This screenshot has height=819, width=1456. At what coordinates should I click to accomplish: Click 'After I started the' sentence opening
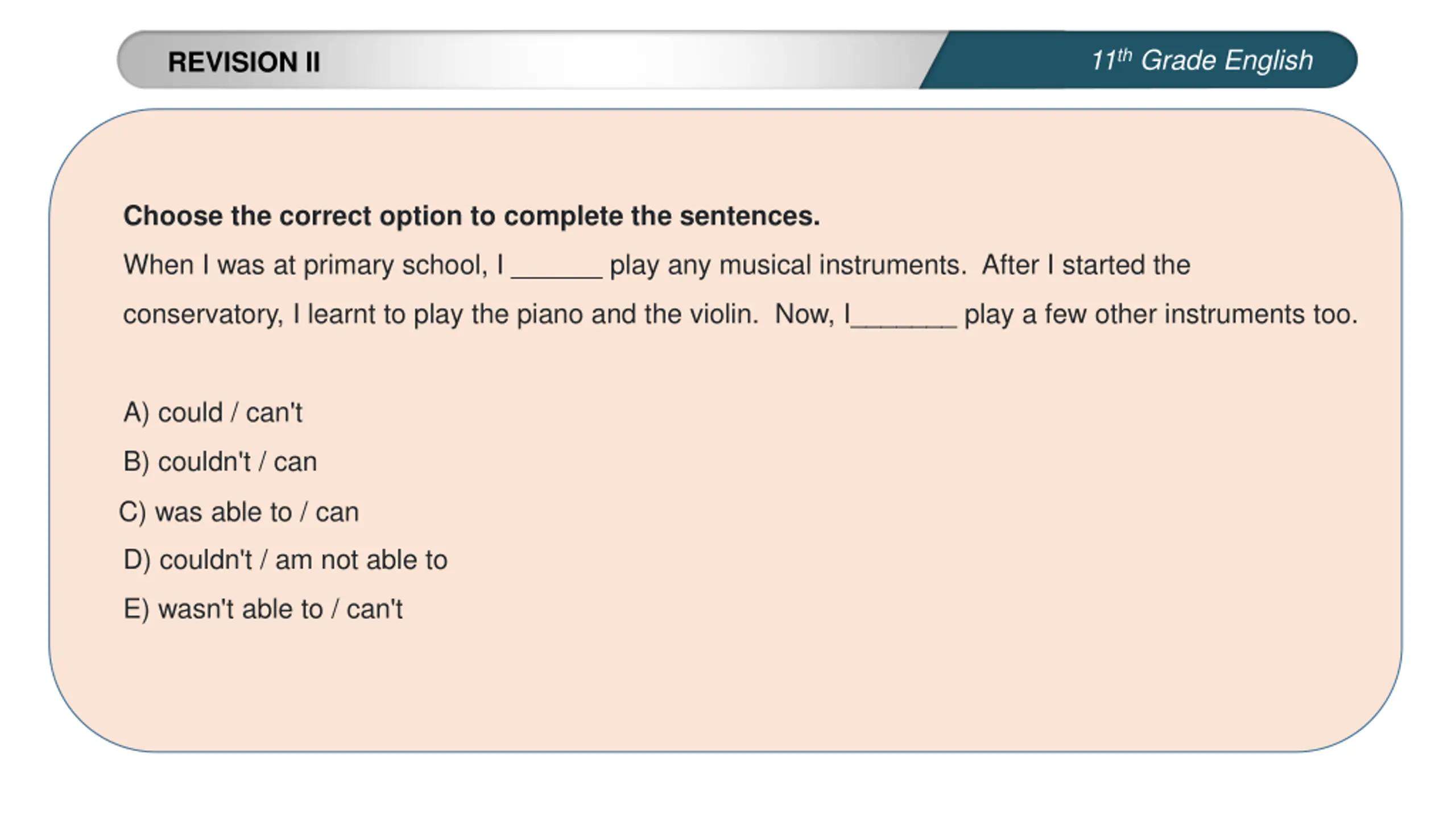(x=1086, y=266)
